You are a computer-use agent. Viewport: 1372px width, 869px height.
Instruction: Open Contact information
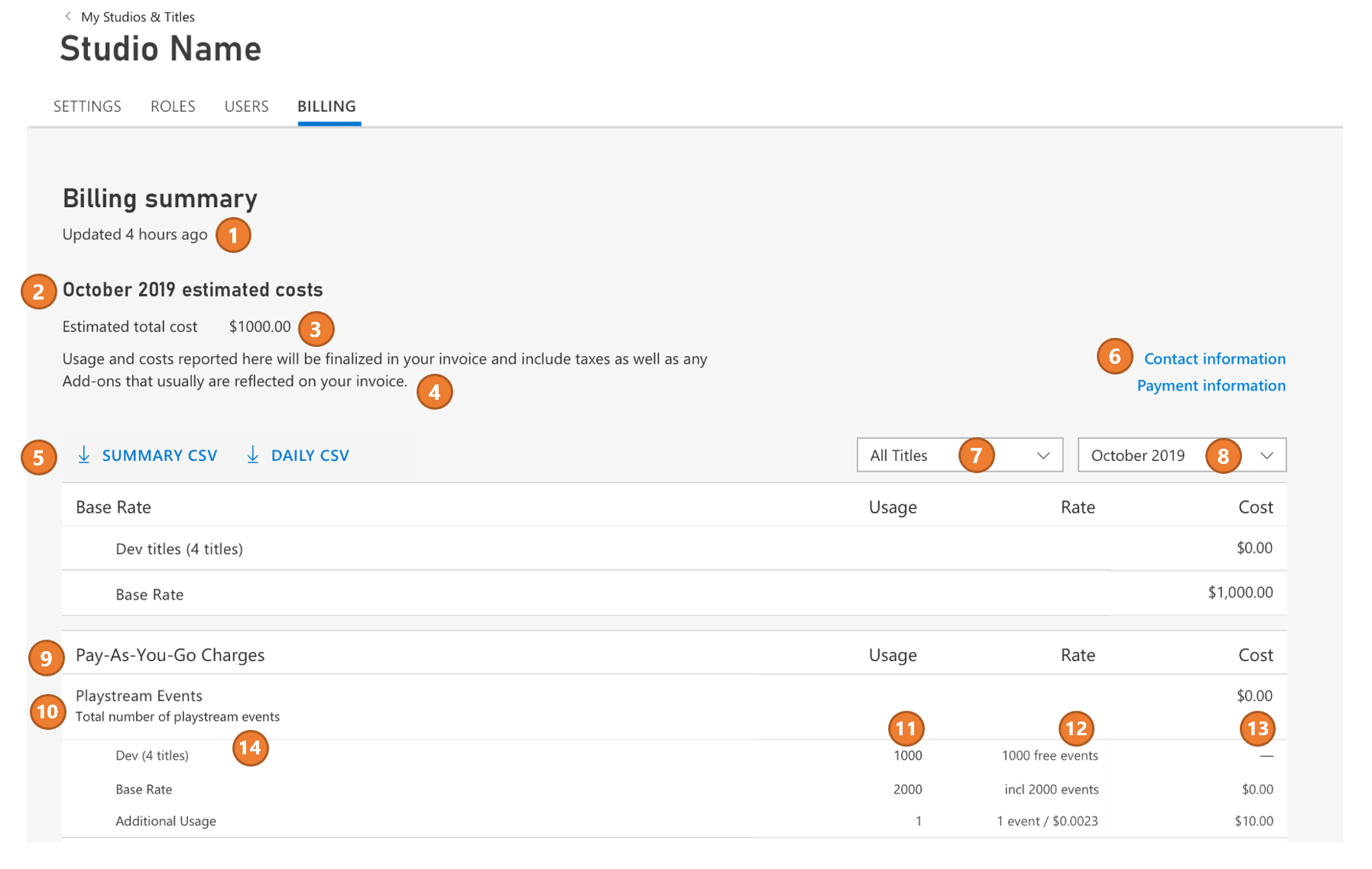pos(1214,358)
